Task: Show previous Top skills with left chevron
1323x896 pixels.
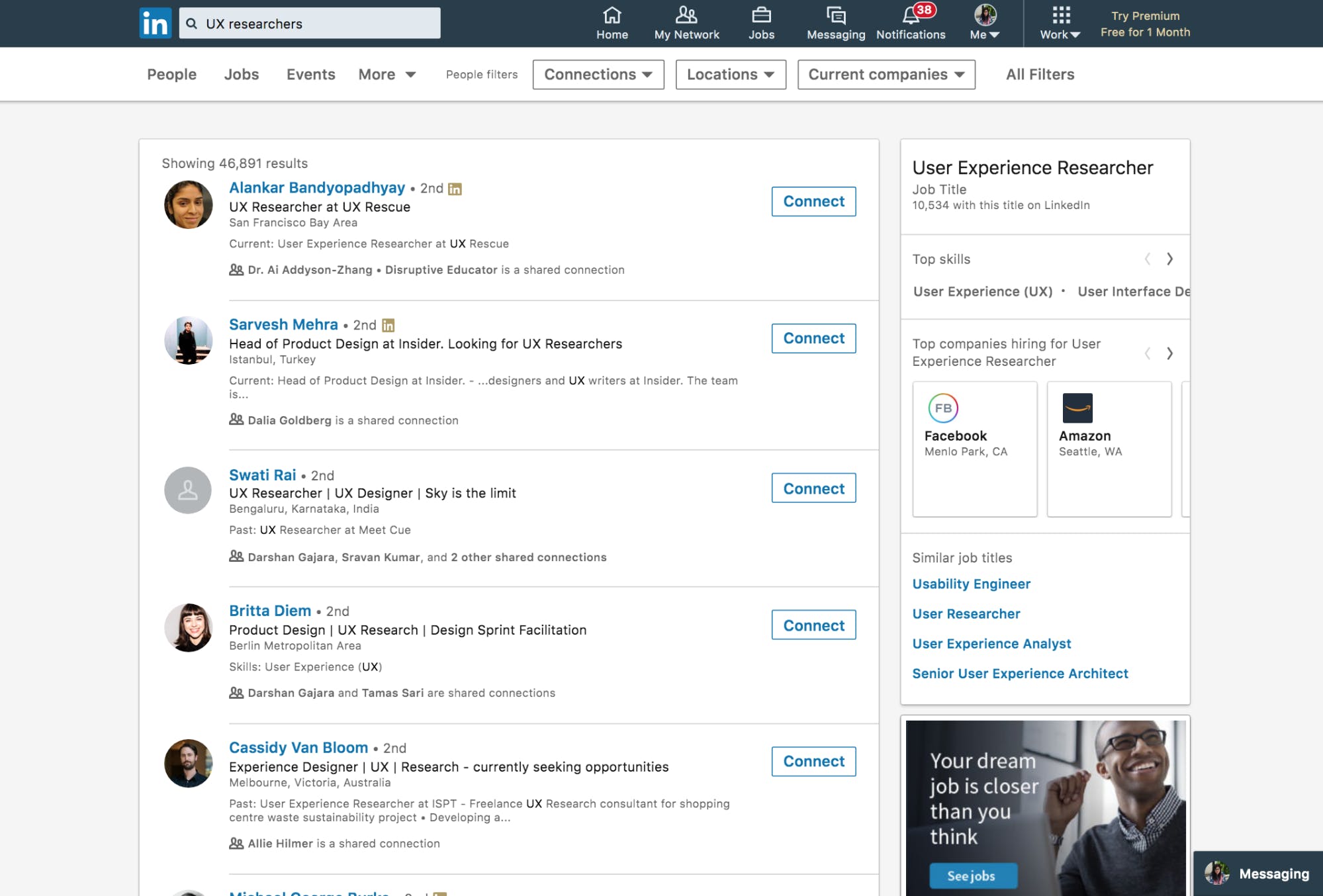Action: [1148, 259]
